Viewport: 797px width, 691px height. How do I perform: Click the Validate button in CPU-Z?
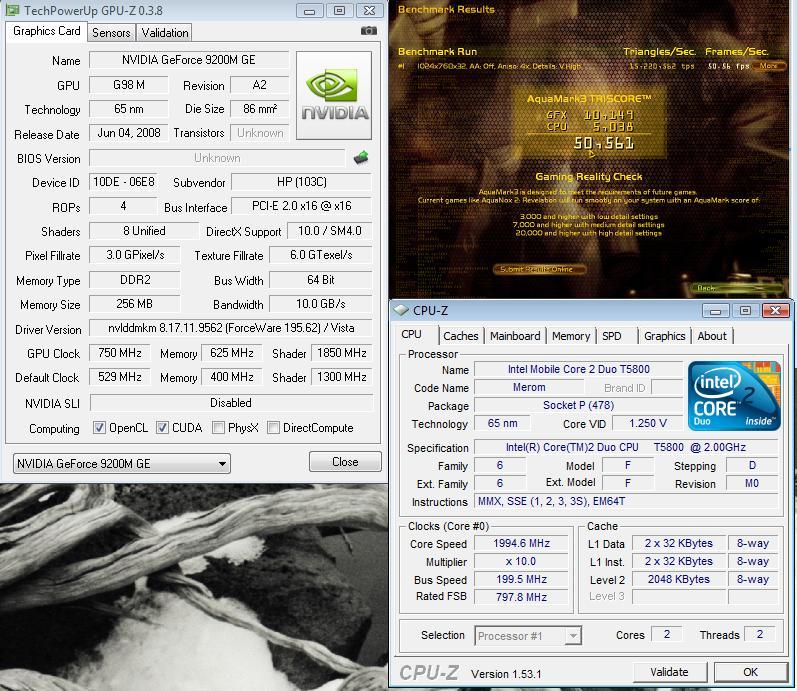[x=669, y=672]
